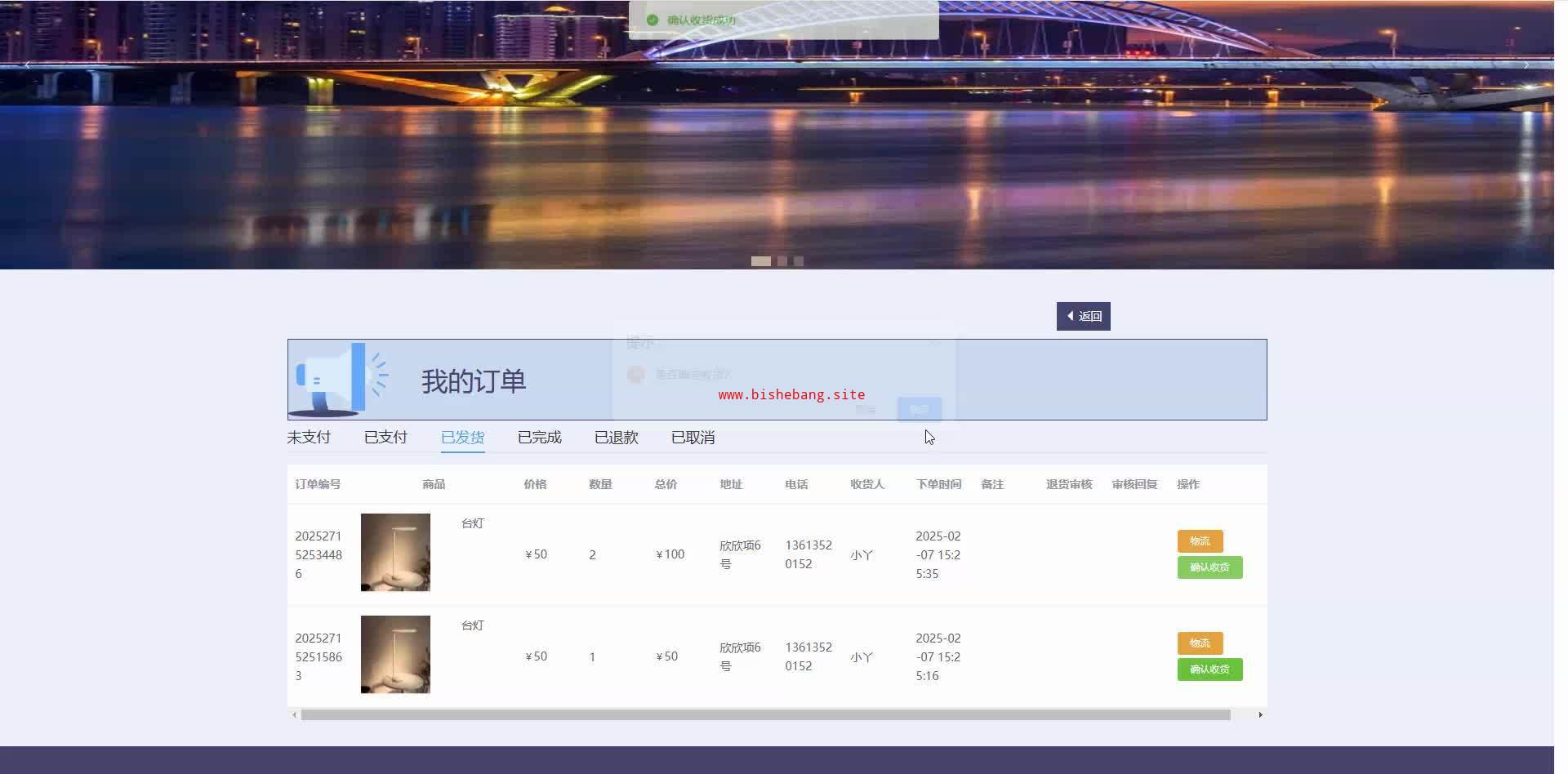Click the 审核回复 column header

[1134, 484]
